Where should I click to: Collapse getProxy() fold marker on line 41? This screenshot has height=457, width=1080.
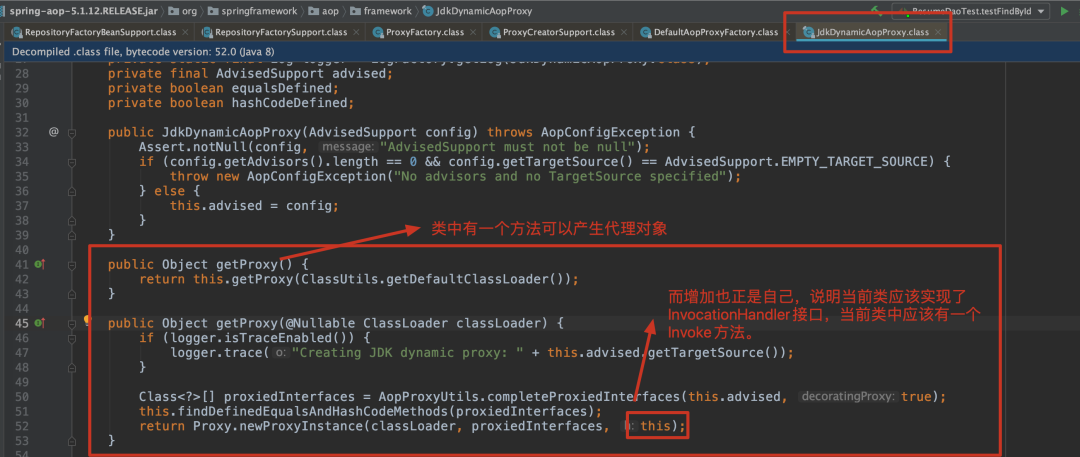(72, 265)
